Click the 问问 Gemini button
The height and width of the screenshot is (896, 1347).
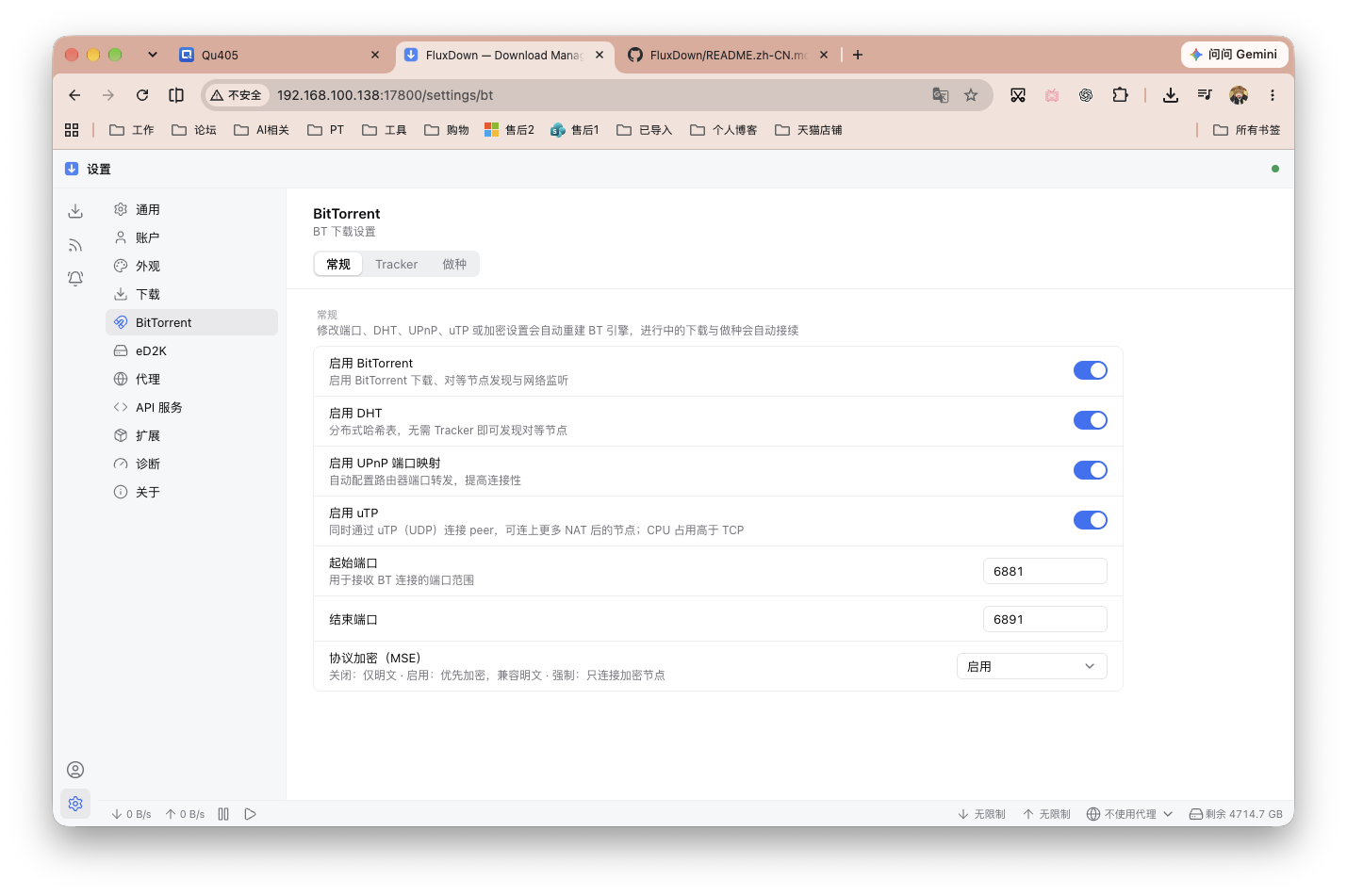[1235, 55]
